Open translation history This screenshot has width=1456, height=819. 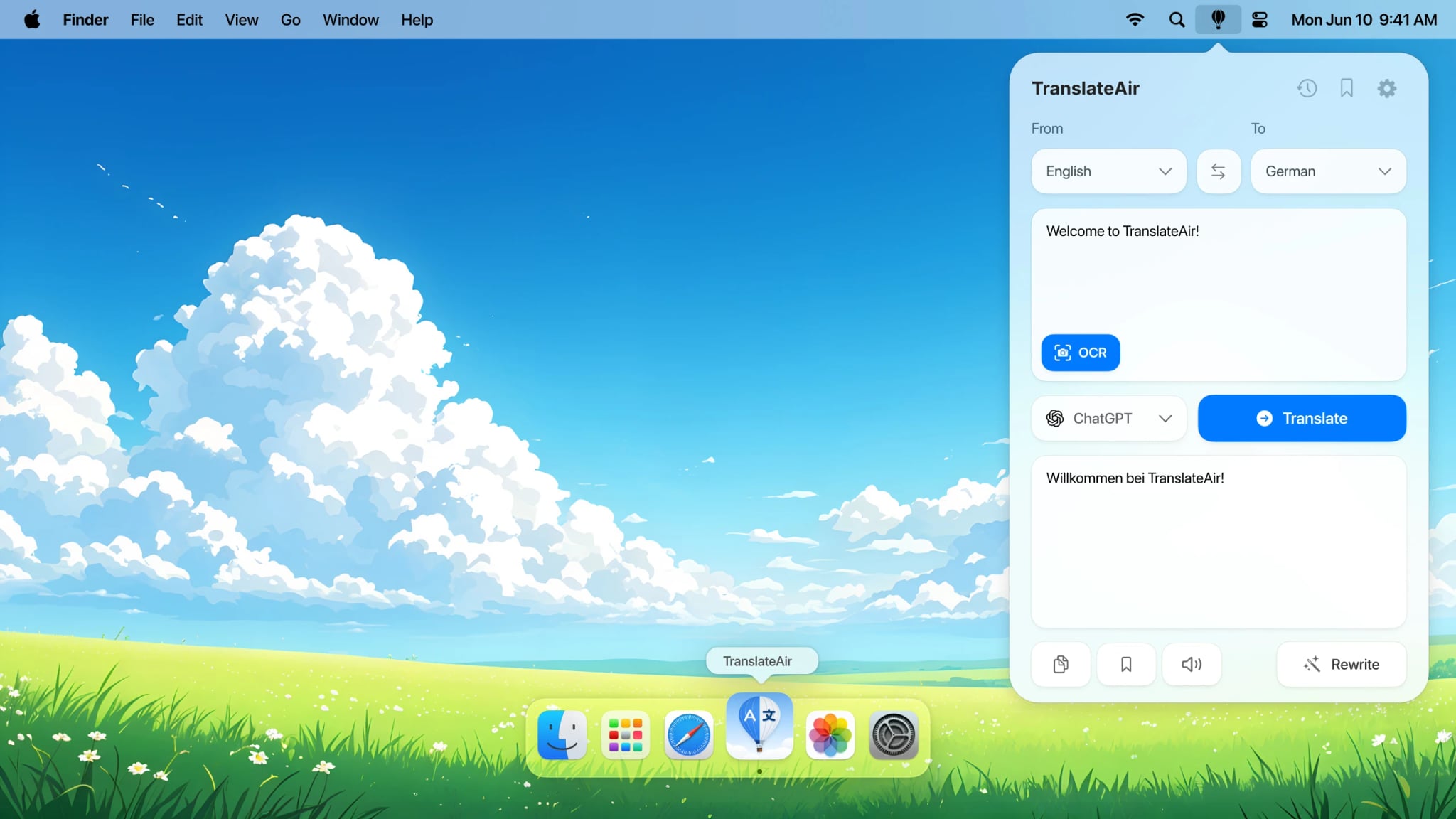point(1307,88)
